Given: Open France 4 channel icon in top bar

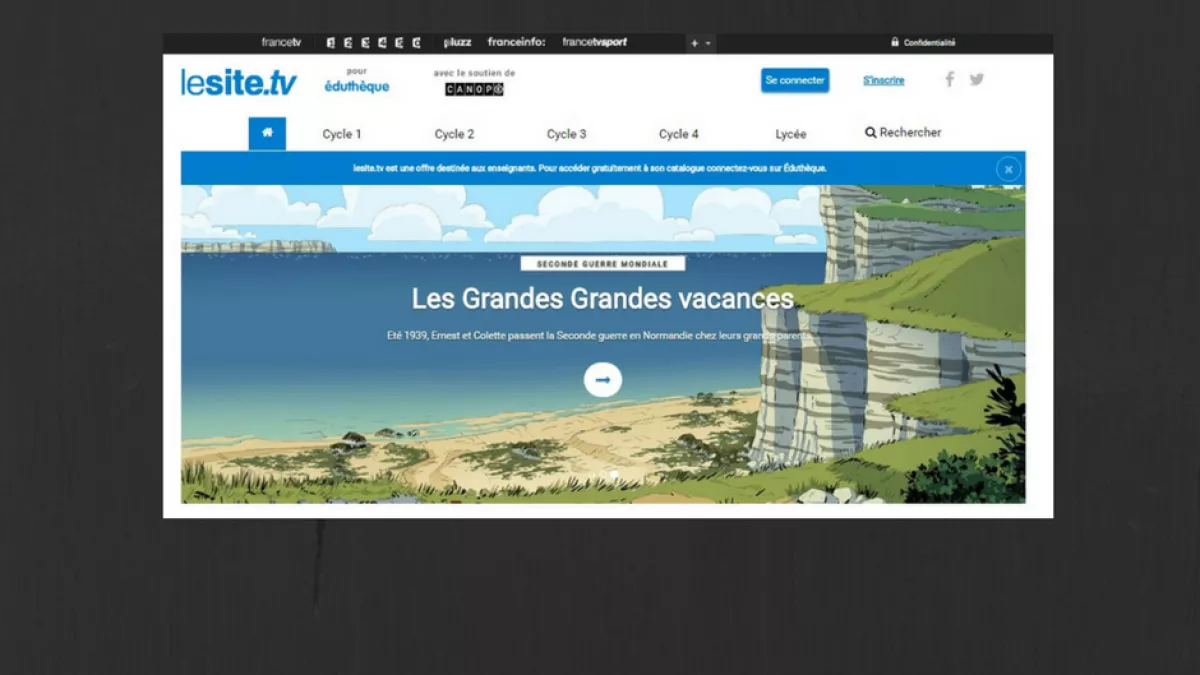Looking at the screenshot, I should [x=382, y=43].
